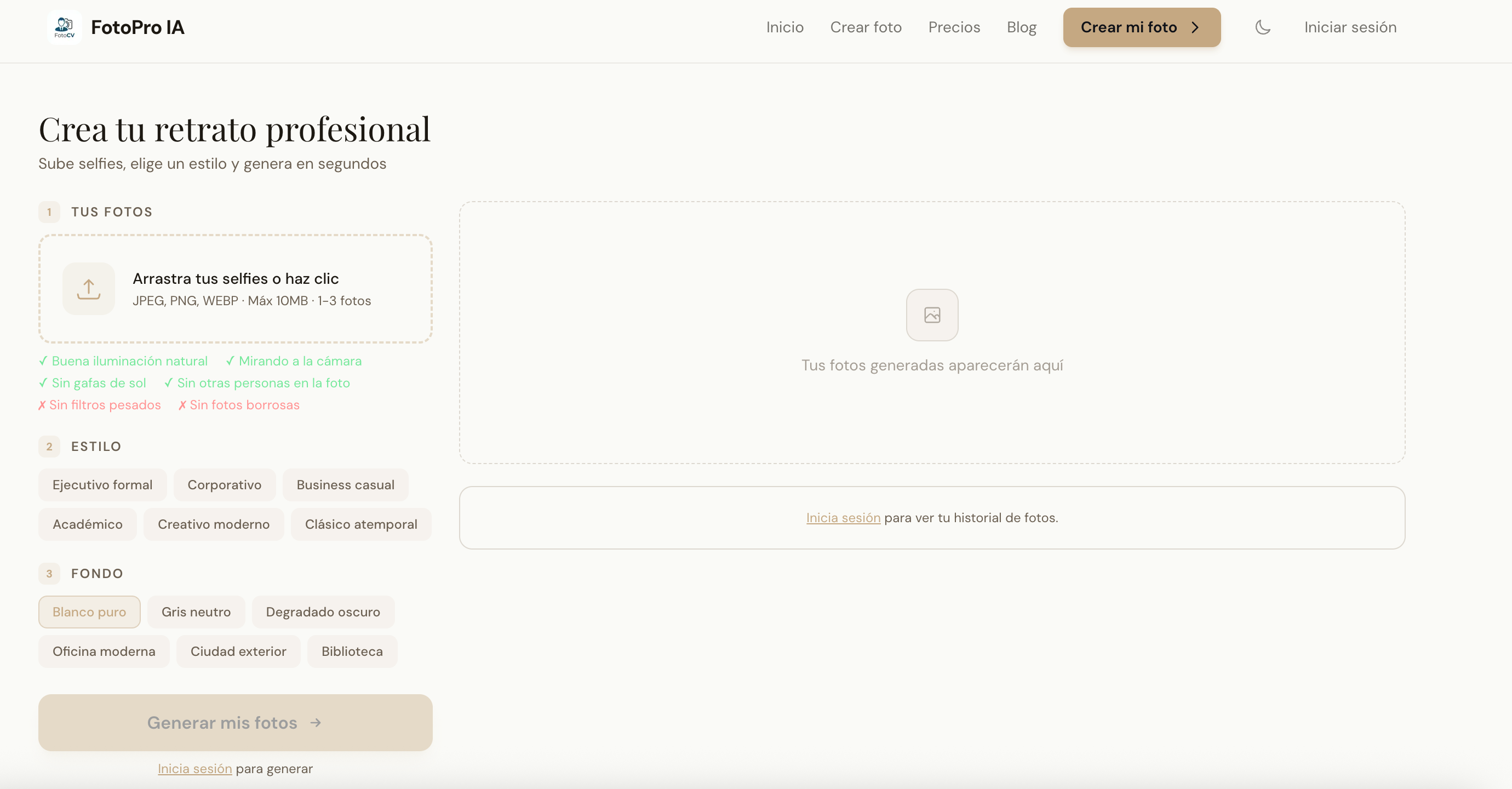Click the upload arrow icon
The image size is (1512, 789).
click(89, 289)
